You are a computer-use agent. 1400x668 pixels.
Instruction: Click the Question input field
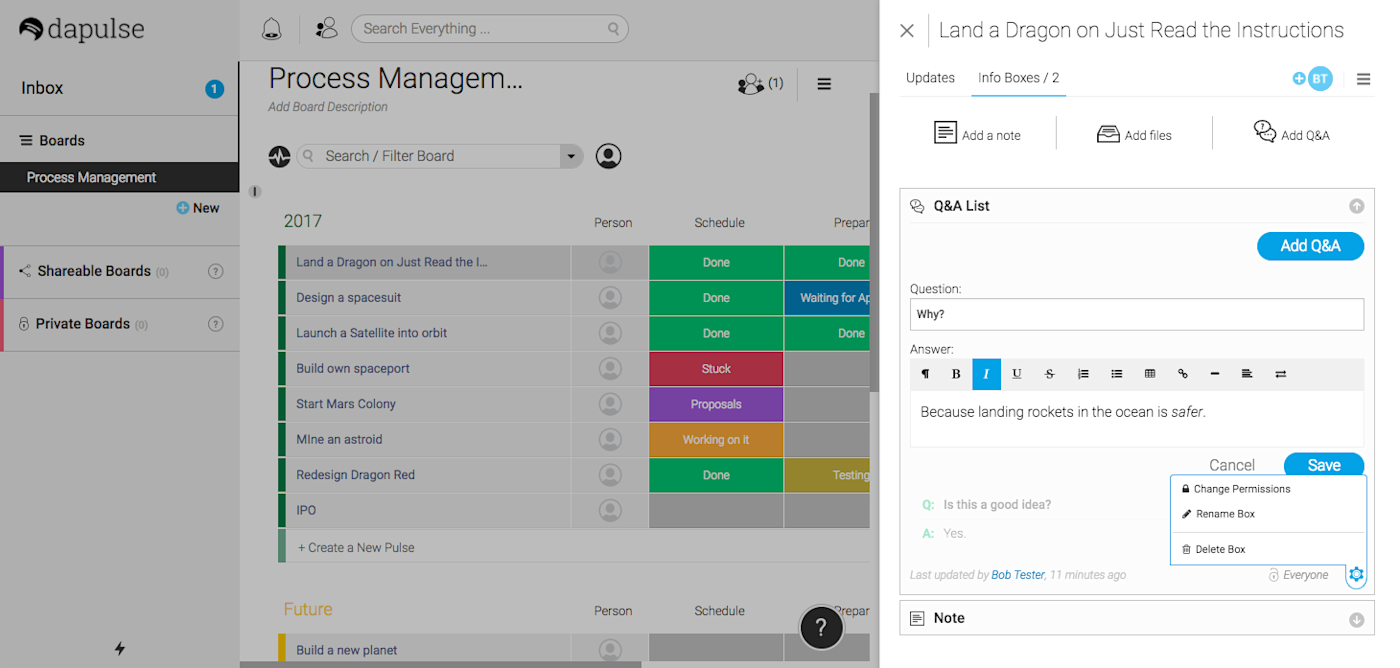pyautogui.click(x=1137, y=314)
